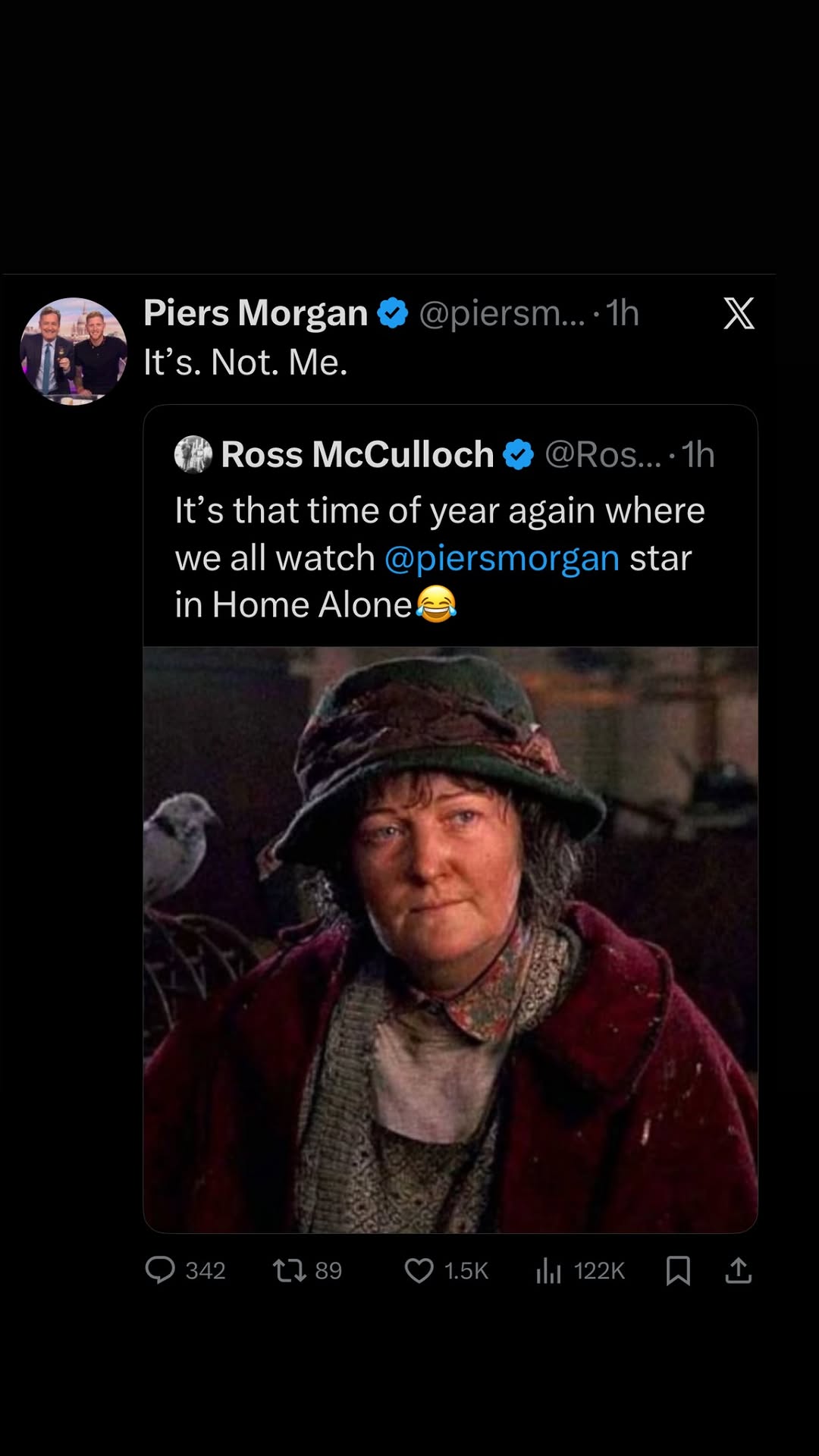The image size is (819, 1456).
Task: Tap the repost arrows icon
Action: pyautogui.click(x=289, y=1269)
